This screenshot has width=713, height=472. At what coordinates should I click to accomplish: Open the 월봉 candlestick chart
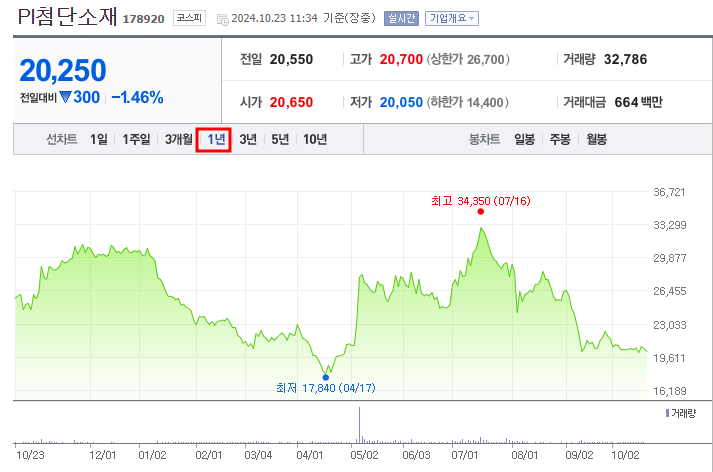(596, 139)
